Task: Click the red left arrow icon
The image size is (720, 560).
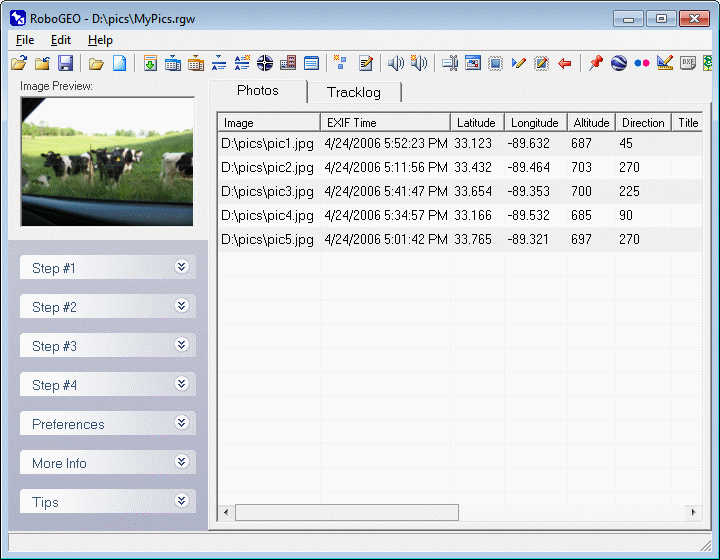Action: click(565, 63)
